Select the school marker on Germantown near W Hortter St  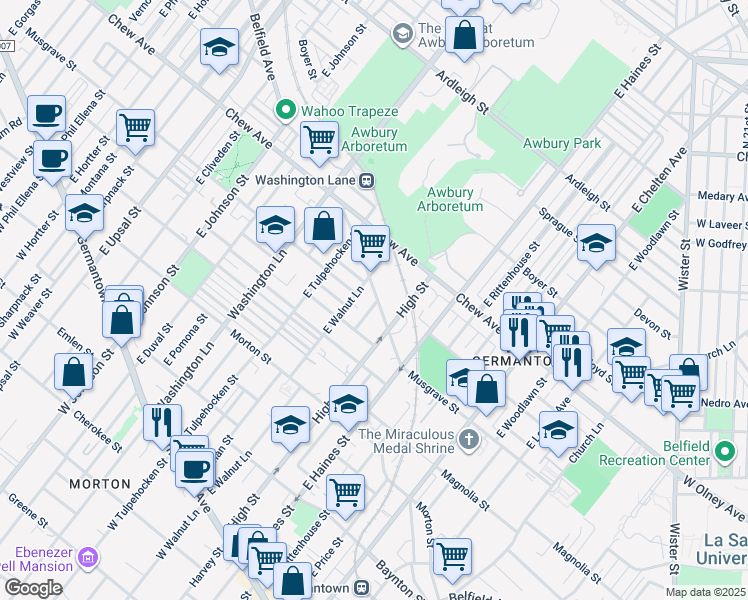(x=84, y=215)
